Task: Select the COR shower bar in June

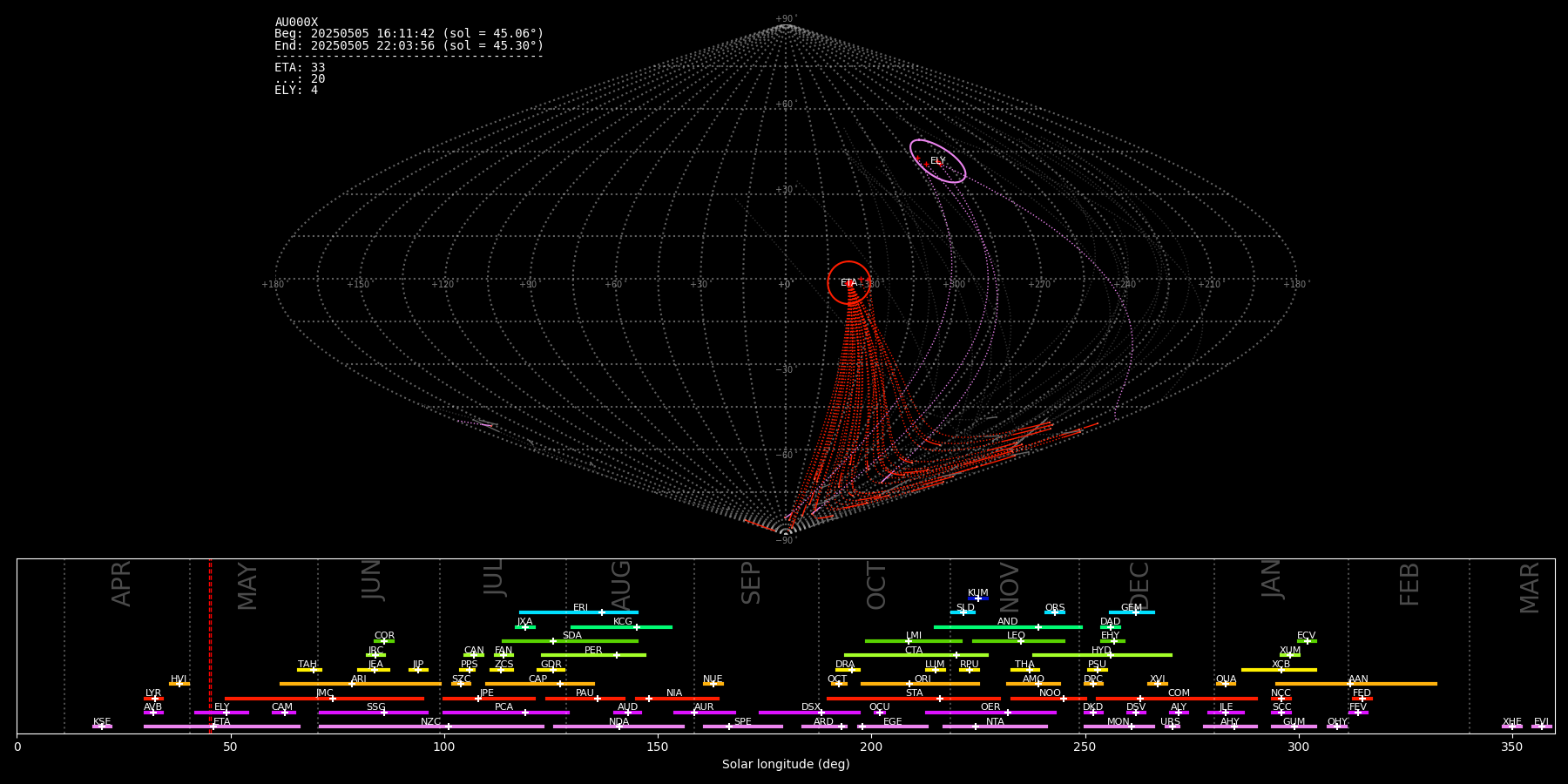Action: point(384,641)
